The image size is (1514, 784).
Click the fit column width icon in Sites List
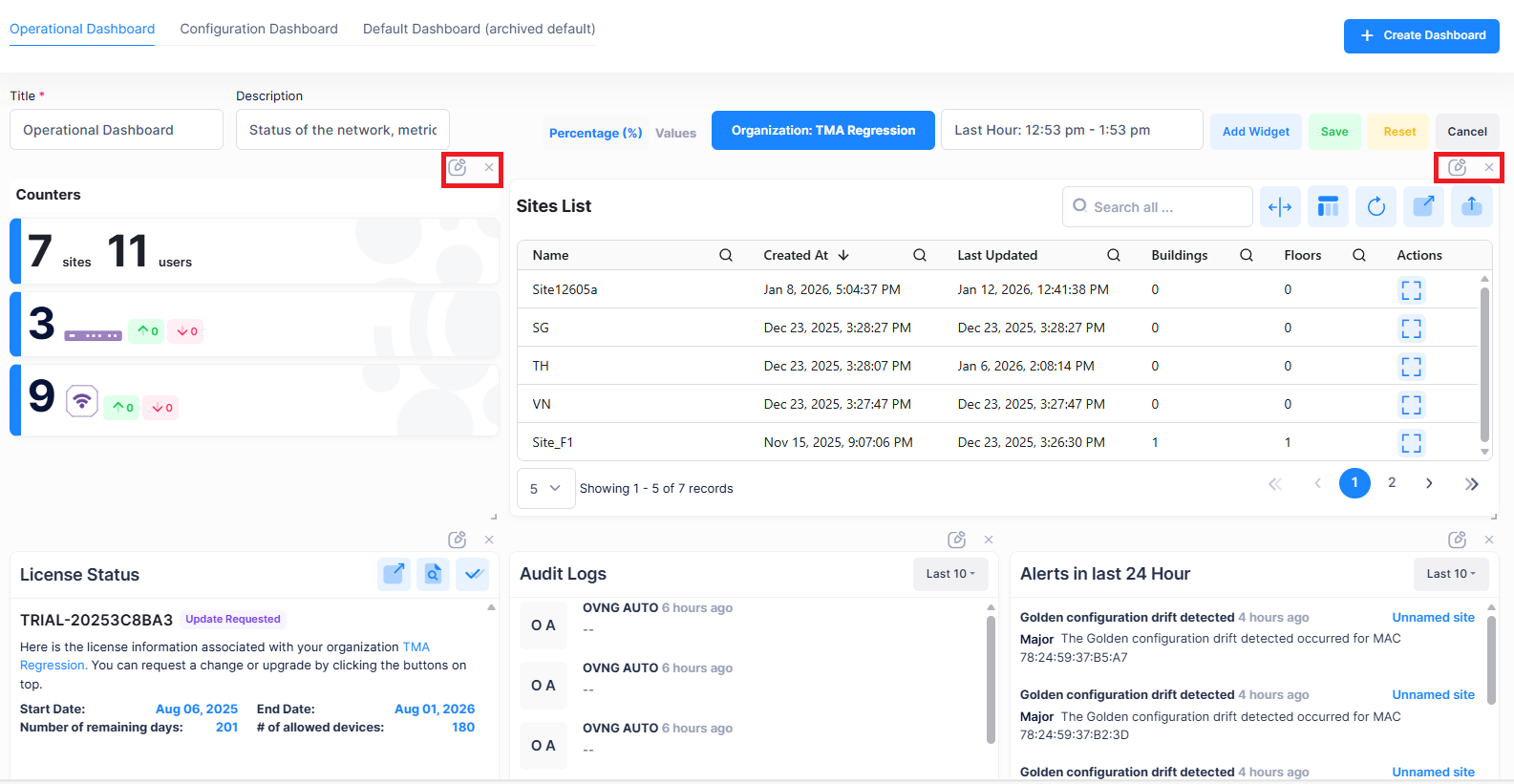pos(1280,207)
